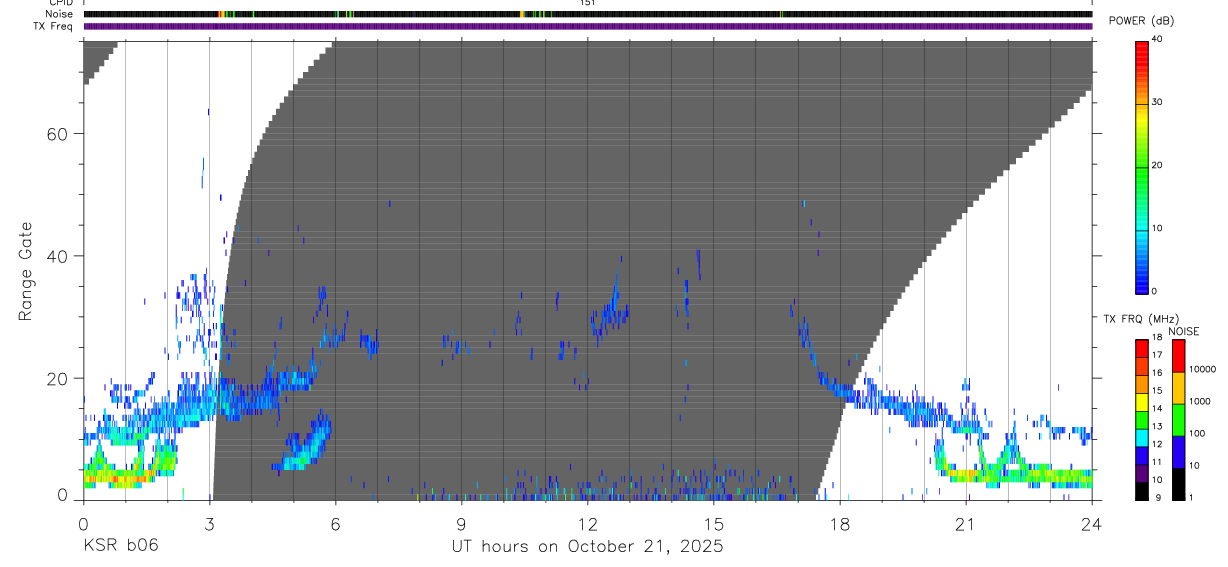1228x567 pixels.
Task: Click the POWER color scale bar
Action: [1141, 166]
